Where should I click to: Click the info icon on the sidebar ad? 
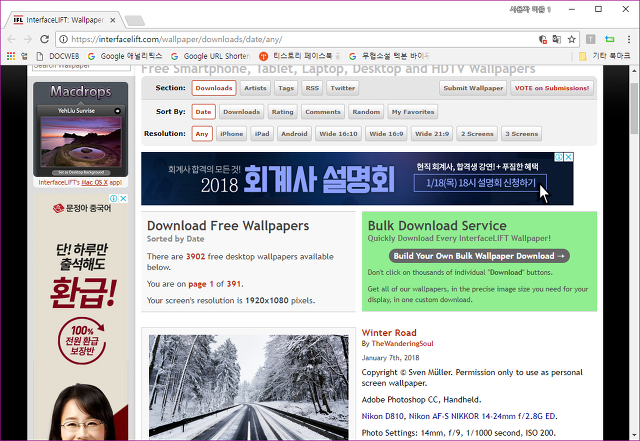pyautogui.click(x=114, y=198)
